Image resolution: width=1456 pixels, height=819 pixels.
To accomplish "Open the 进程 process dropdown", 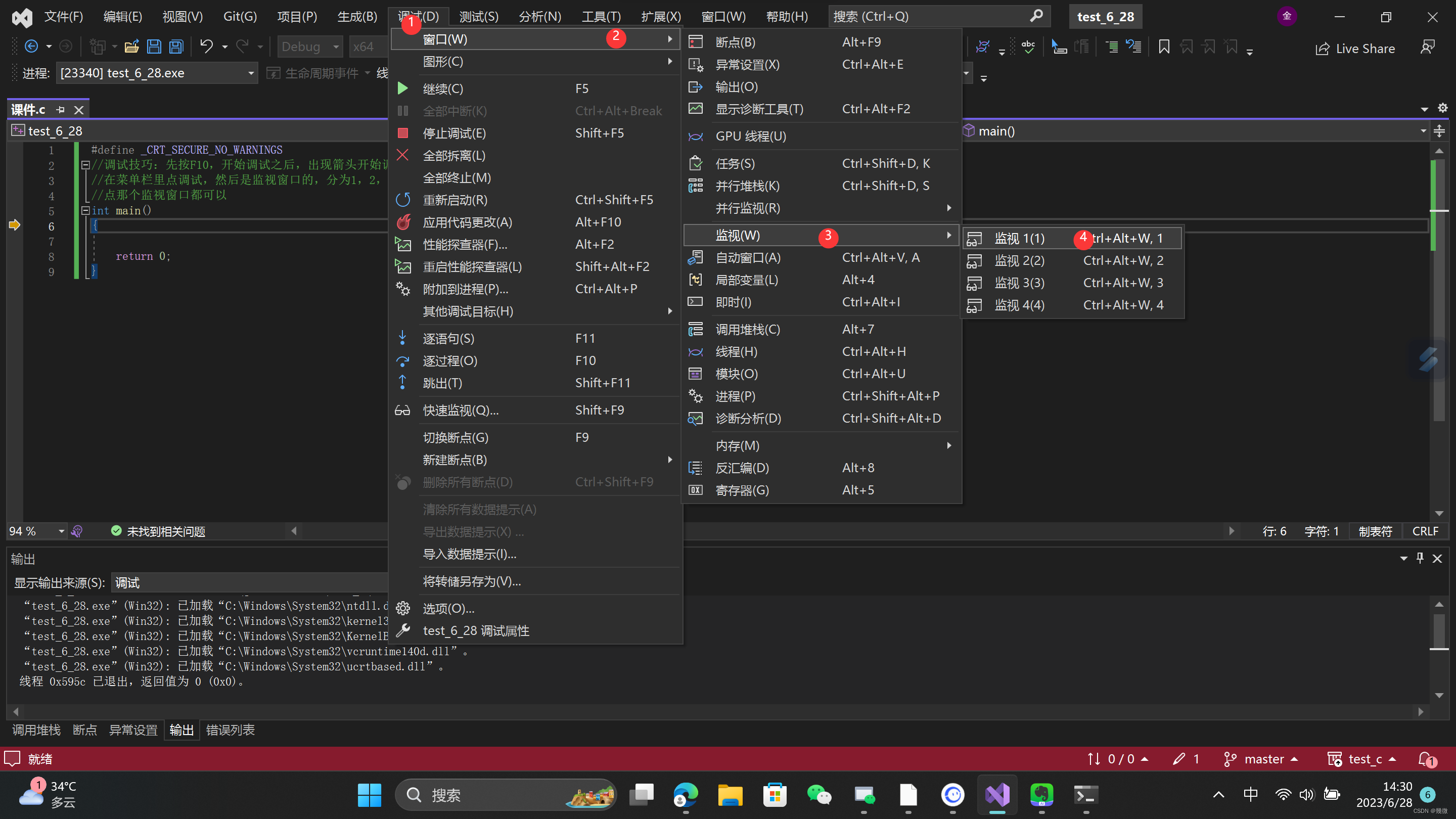I will coord(157,73).
